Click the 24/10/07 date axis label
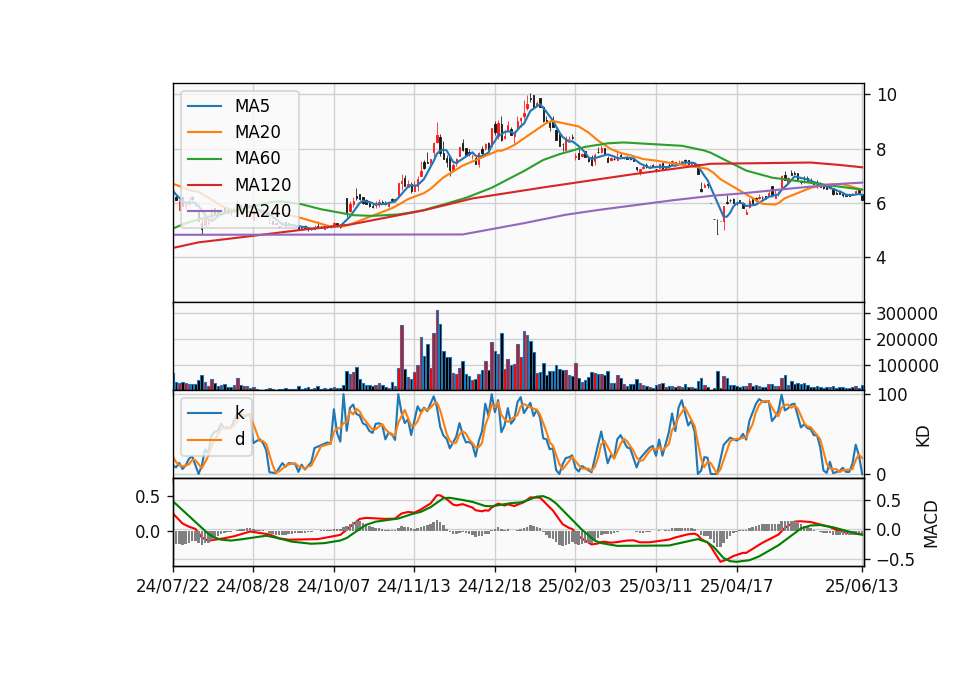Viewport: 960px width, 690px height. coord(334,586)
